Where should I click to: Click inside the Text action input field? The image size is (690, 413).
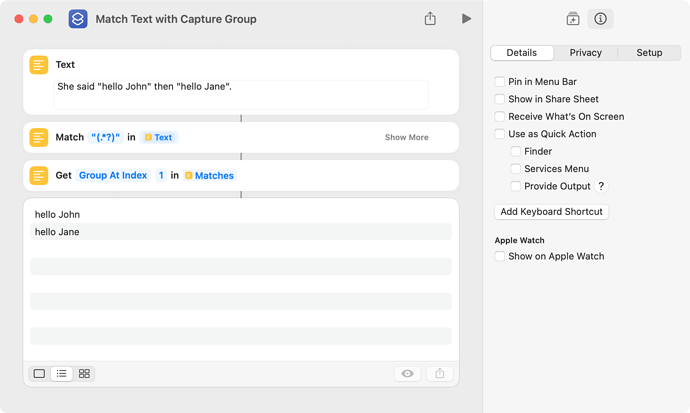[x=241, y=94]
